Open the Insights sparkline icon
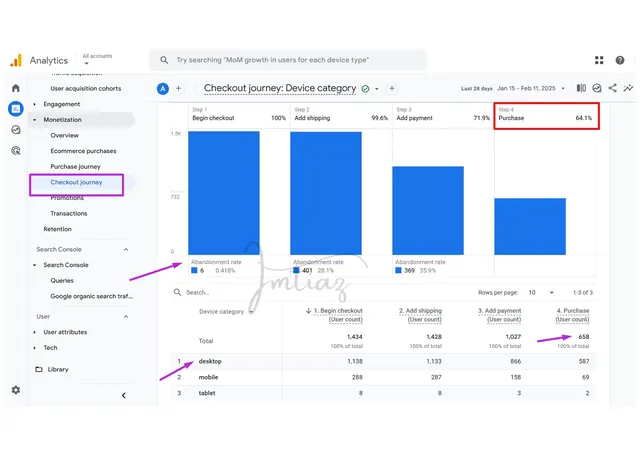Viewport: 640px width, 452px height. point(628,88)
